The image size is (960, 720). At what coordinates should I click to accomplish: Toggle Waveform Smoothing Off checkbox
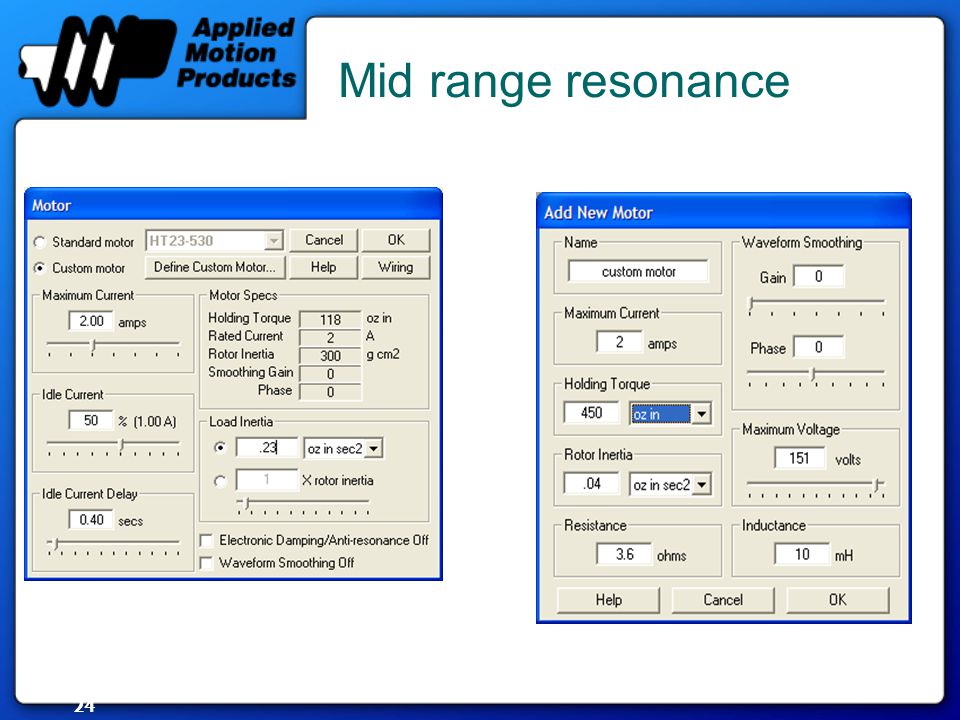[206, 563]
